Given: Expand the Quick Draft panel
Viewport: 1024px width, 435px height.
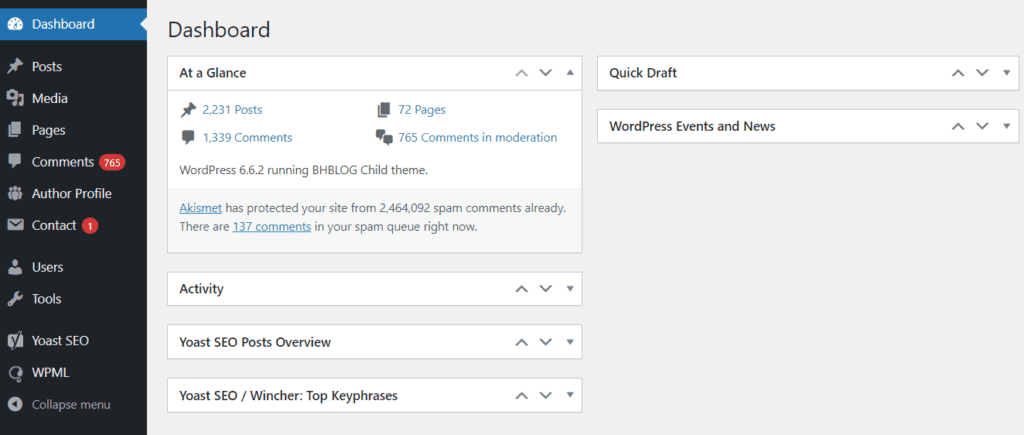Looking at the screenshot, I should coord(1006,73).
